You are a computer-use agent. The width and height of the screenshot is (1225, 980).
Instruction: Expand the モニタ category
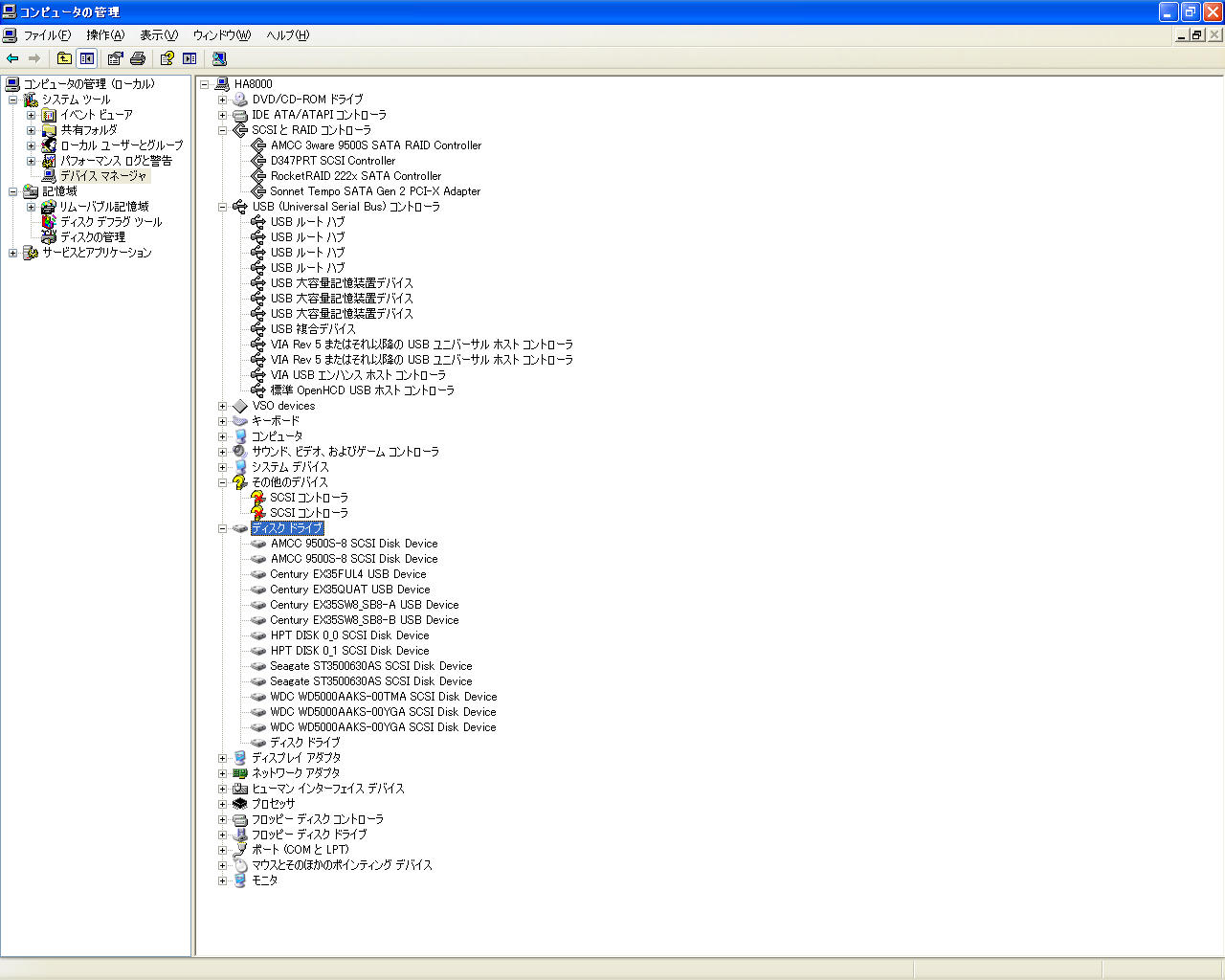coord(222,880)
